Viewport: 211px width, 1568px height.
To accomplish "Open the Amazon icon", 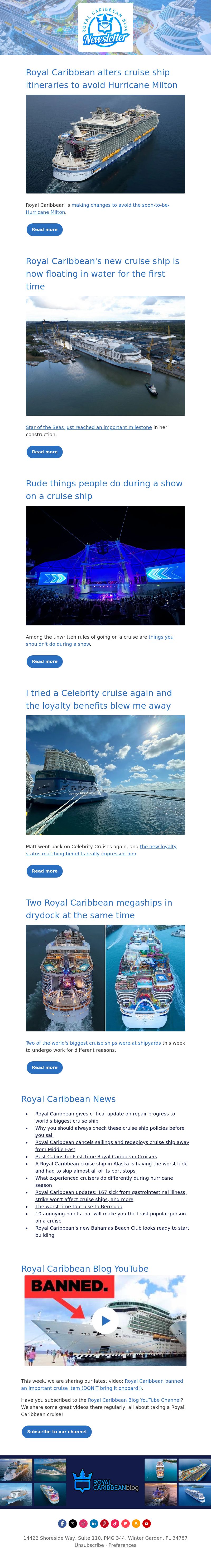I will tap(136, 1523).
